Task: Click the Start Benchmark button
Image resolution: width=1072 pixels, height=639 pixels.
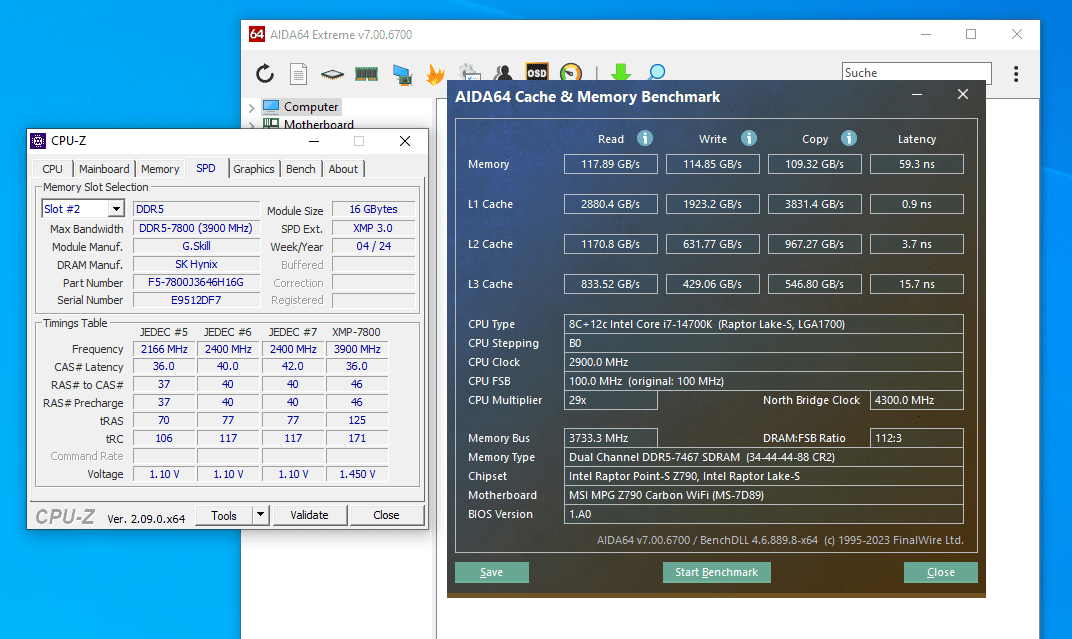Action: point(716,572)
